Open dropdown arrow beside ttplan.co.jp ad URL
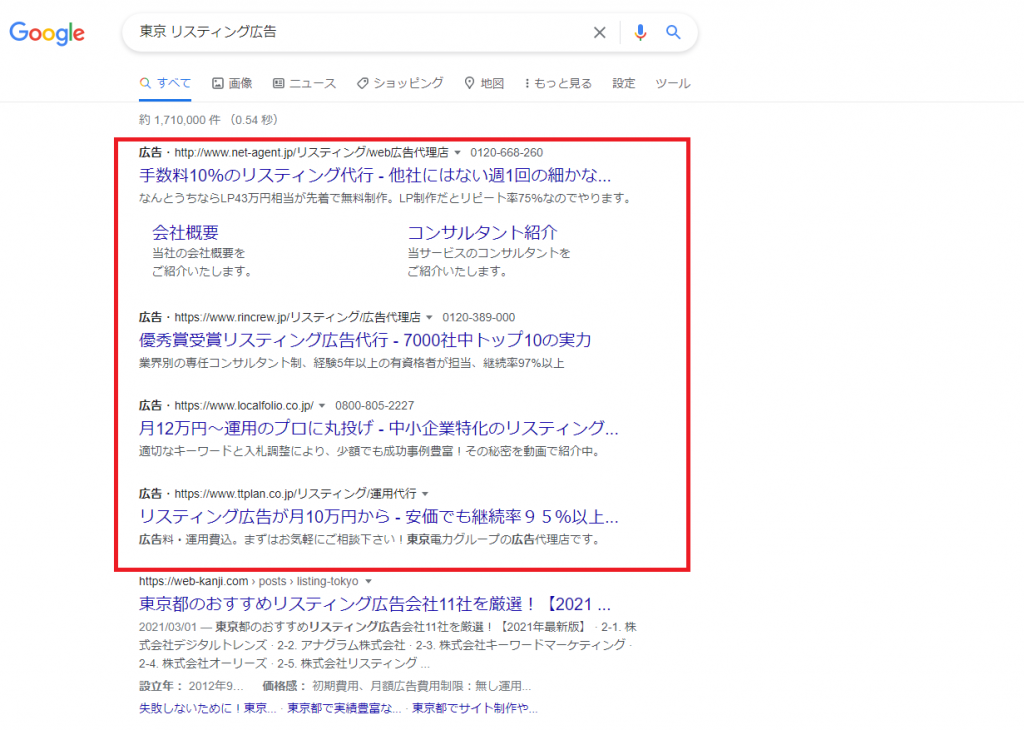 click(425, 494)
